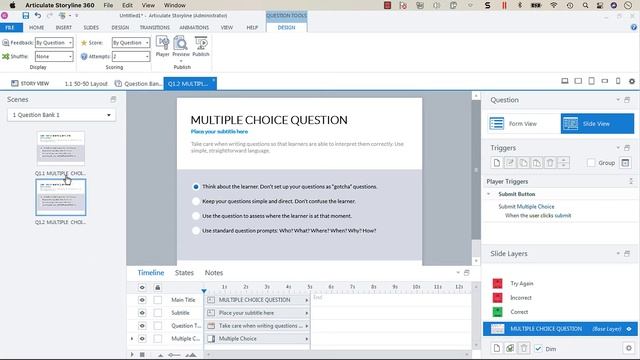Open the Slide Layers panel menu arrow
This screenshot has width=640, height=360.
[x=618, y=253]
